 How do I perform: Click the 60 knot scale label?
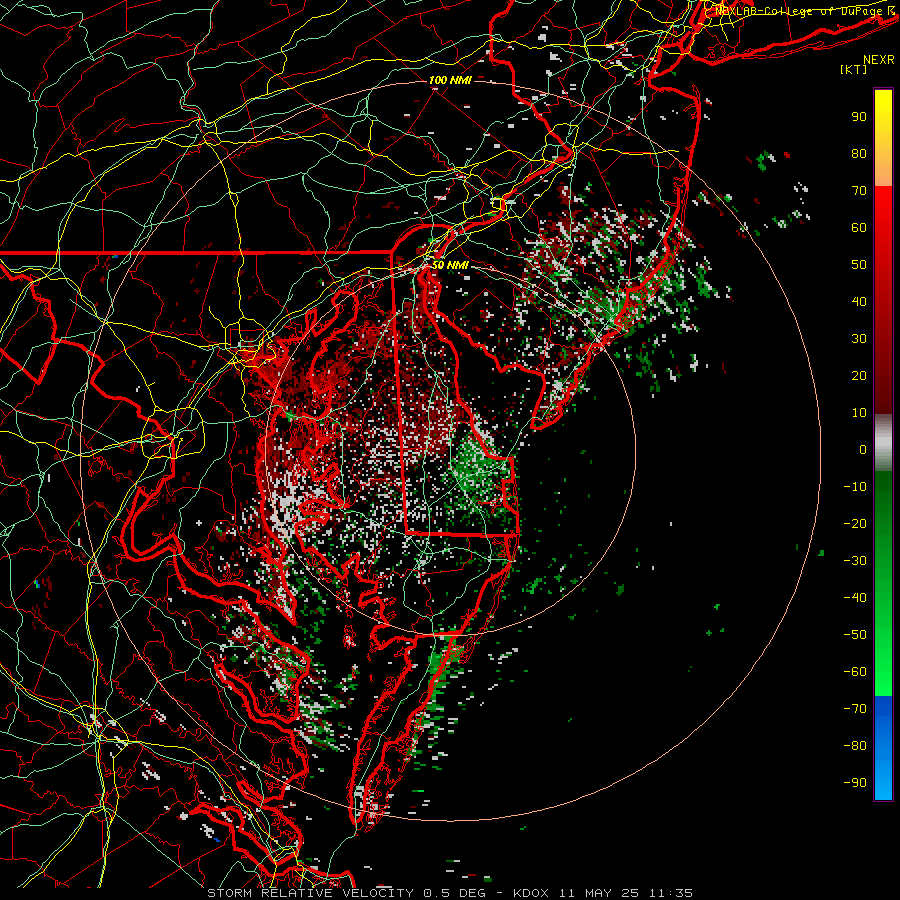(859, 228)
